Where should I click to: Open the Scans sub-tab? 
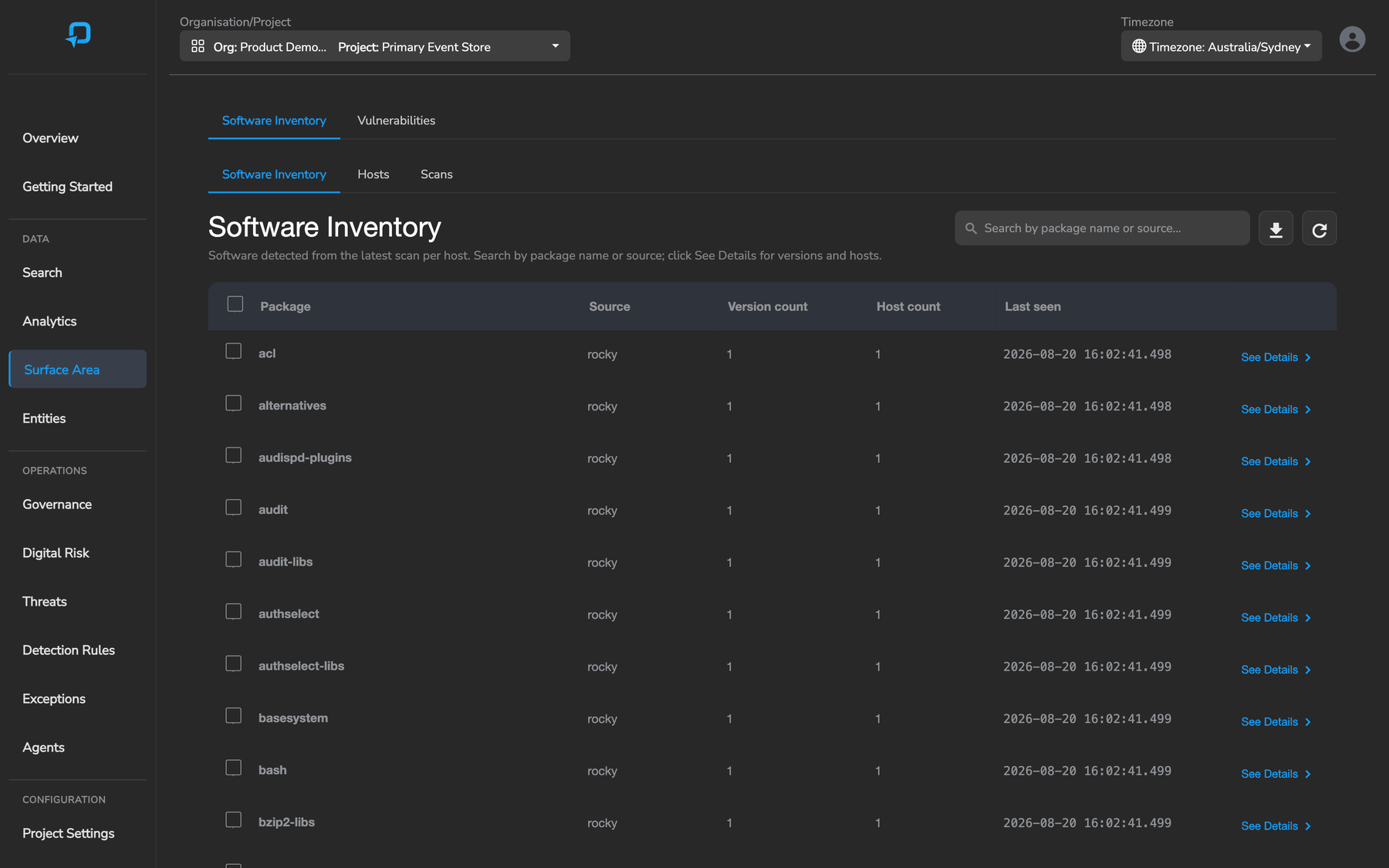click(x=437, y=174)
